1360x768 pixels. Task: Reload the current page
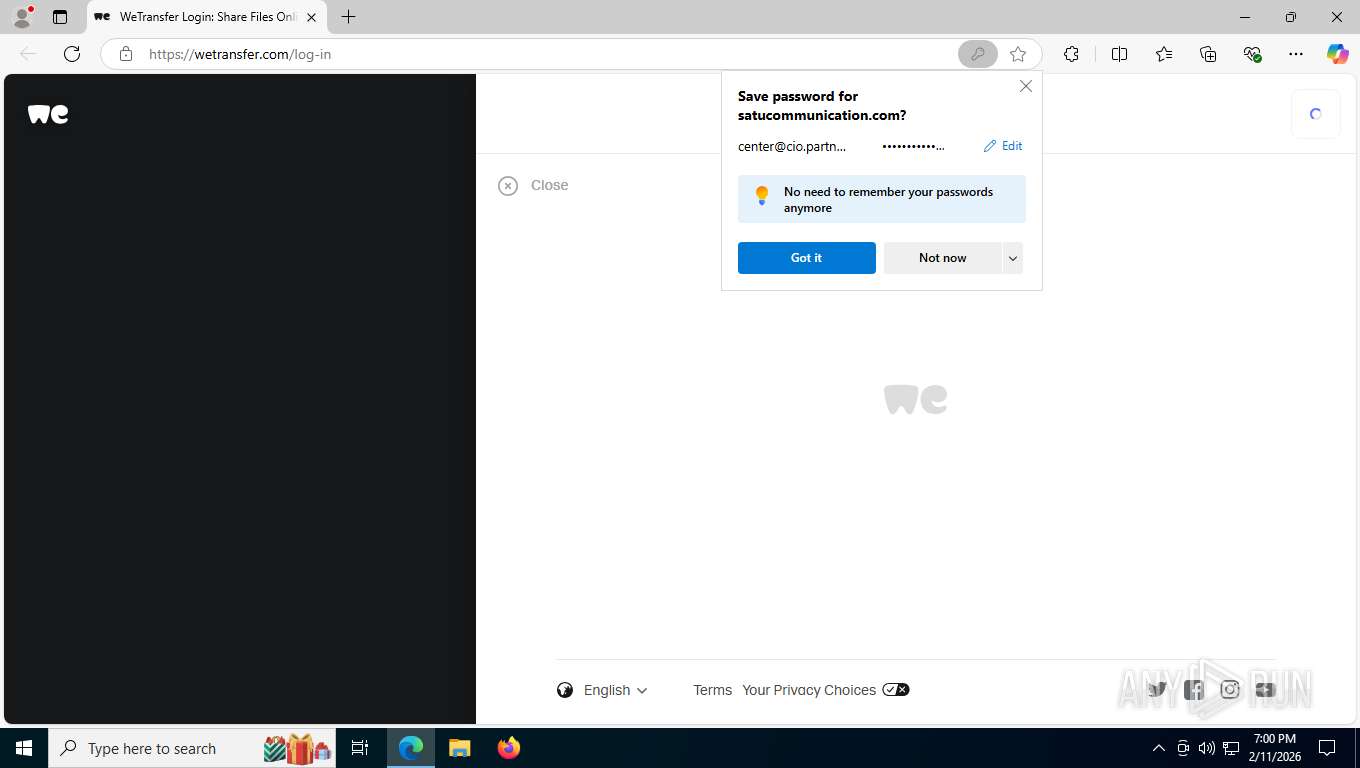coord(72,54)
